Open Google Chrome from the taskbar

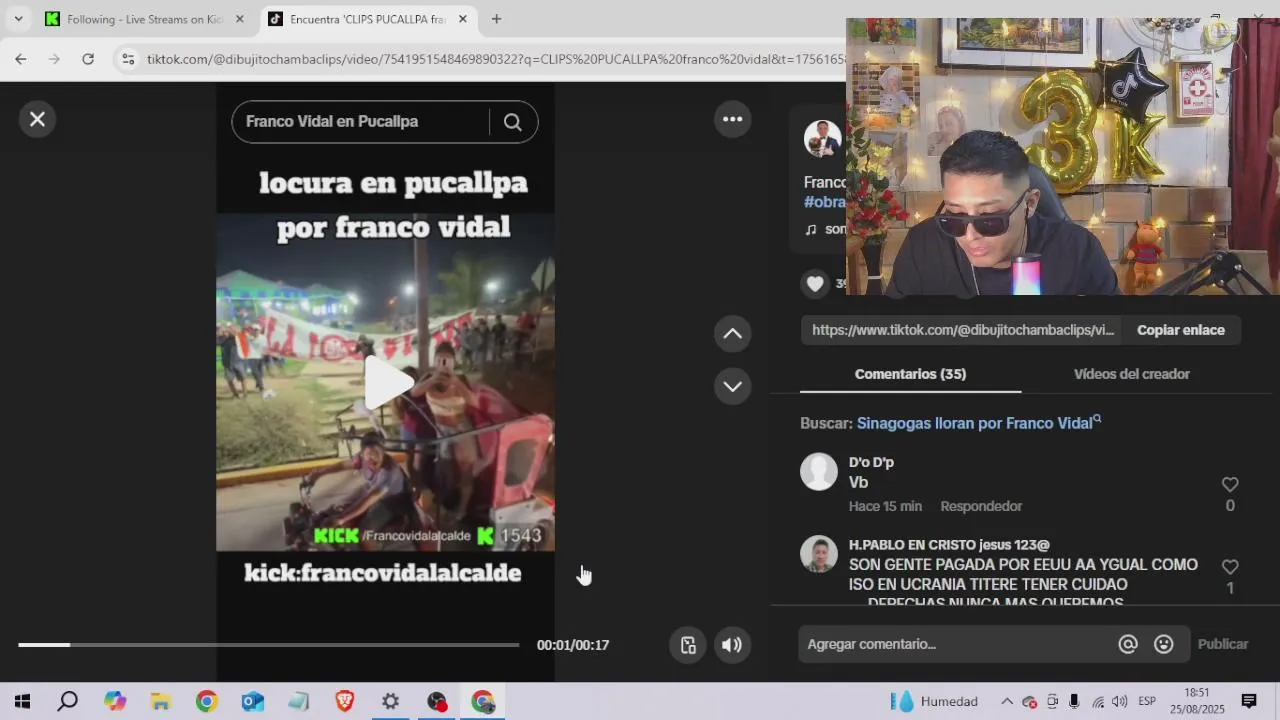tap(207, 702)
